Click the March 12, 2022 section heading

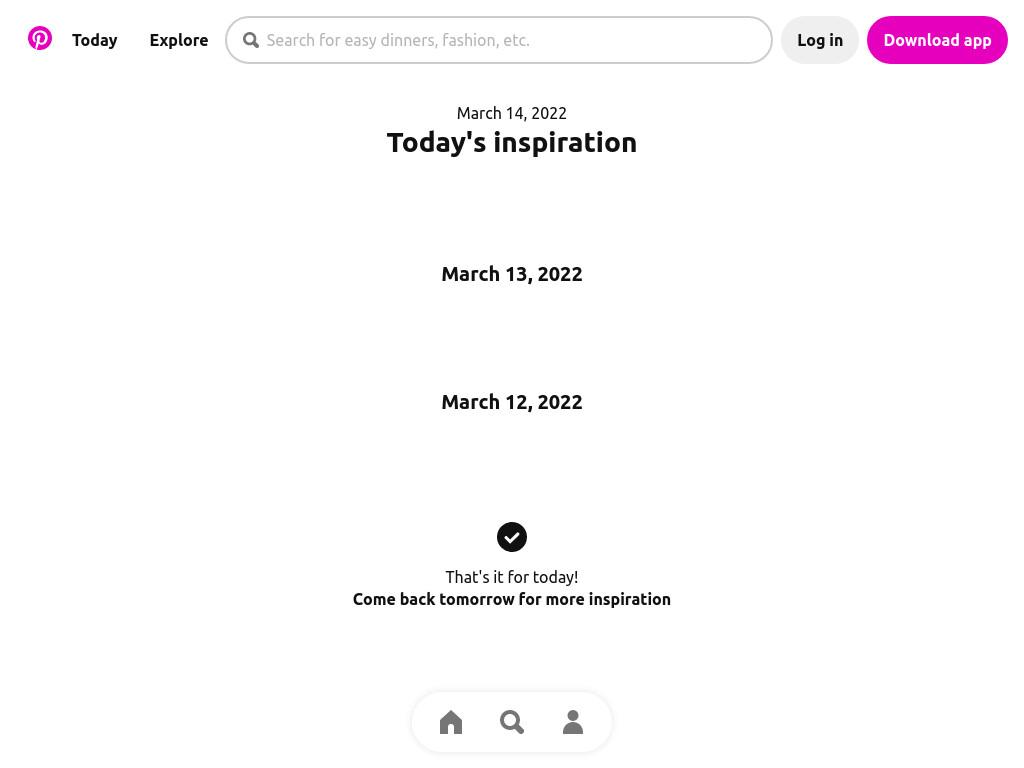point(512,402)
